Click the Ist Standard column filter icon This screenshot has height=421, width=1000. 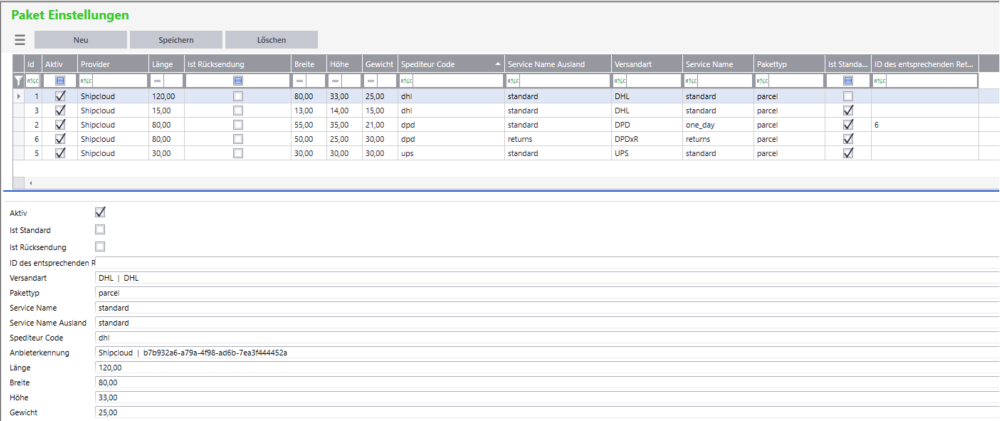click(848, 80)
